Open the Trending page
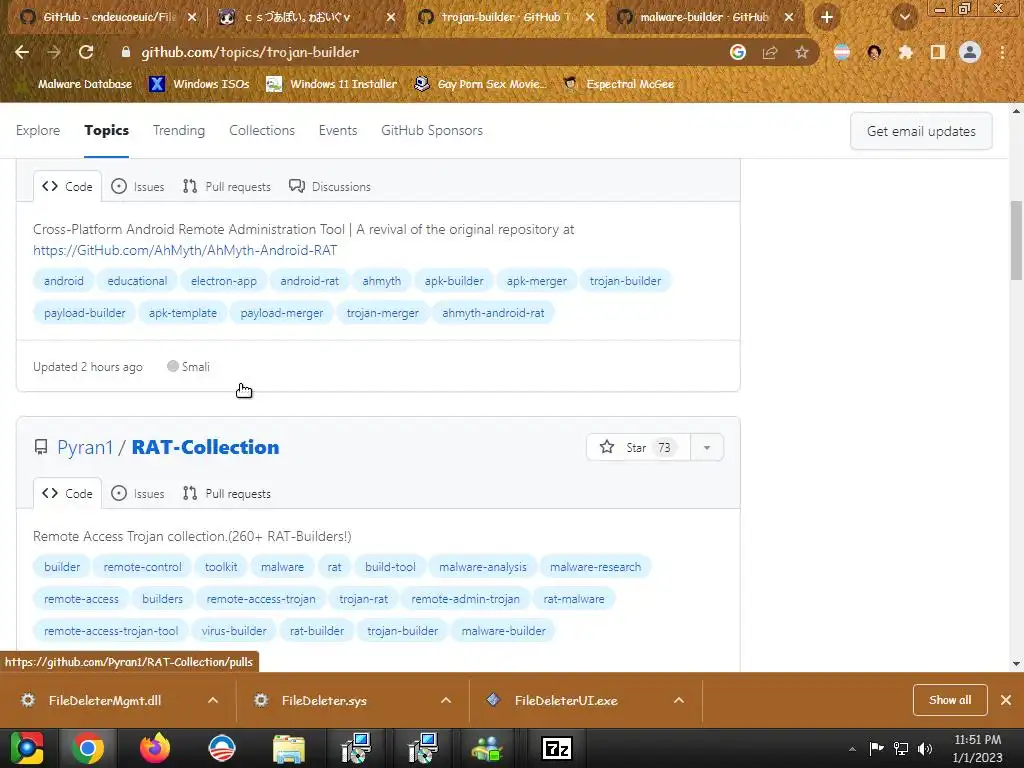The height and width of the screenshot is (768, 1024). click(179, 131)
